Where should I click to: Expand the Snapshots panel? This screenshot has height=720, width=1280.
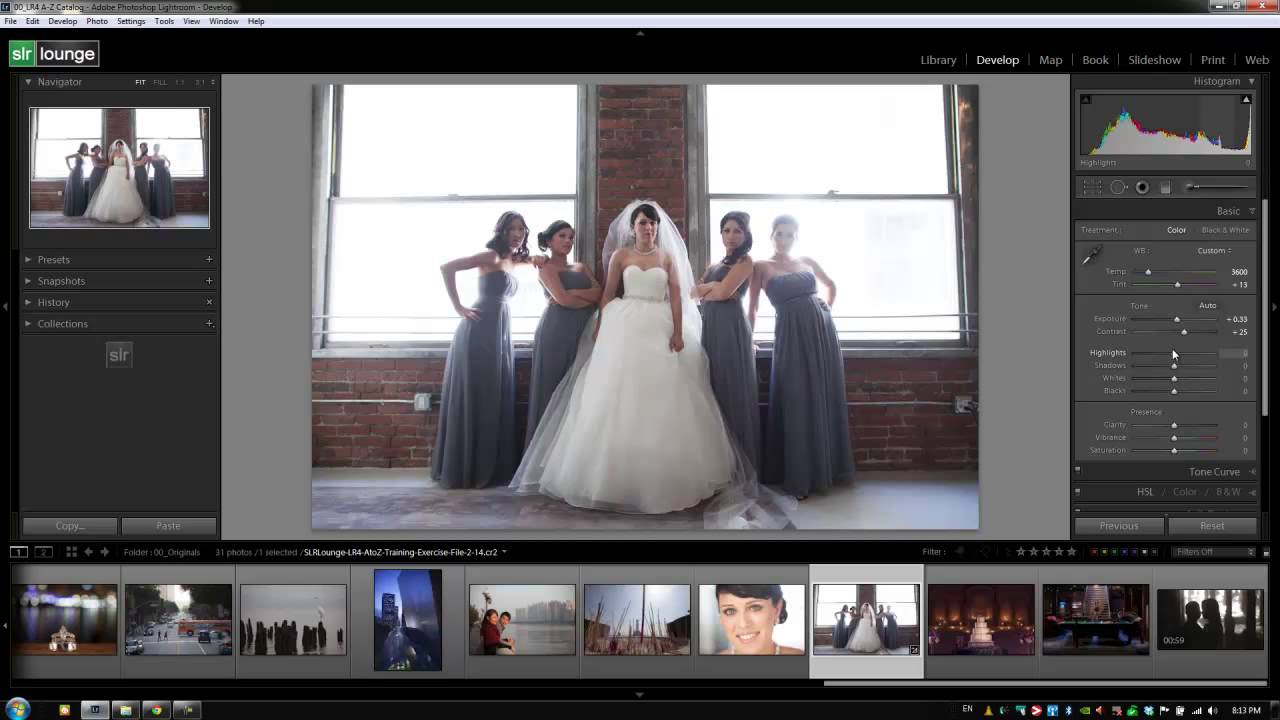pos(28,281)
